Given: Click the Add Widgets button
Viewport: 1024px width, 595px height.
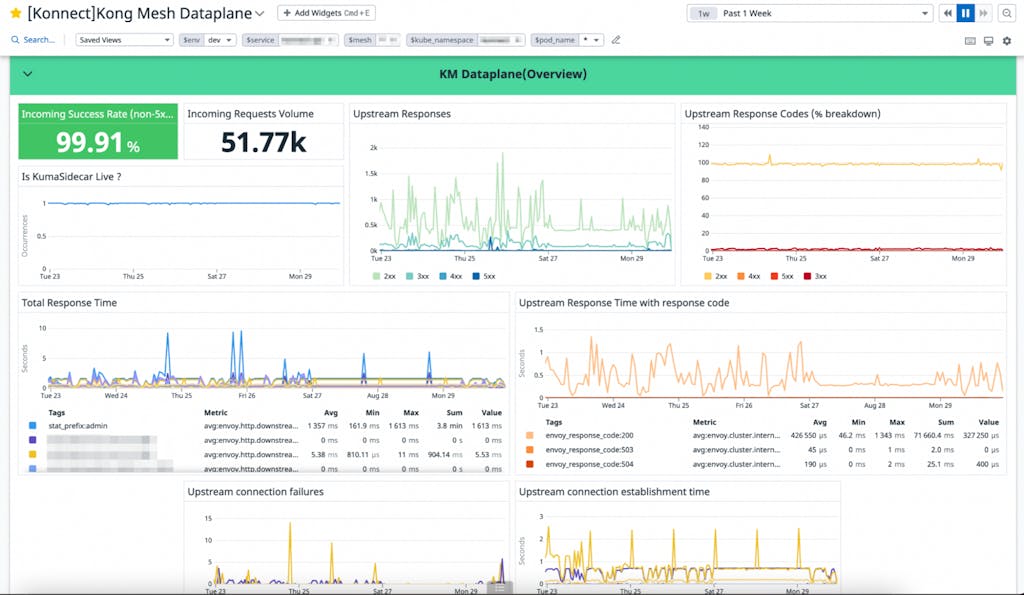Looking at the screenshot, I should [326, 13].
